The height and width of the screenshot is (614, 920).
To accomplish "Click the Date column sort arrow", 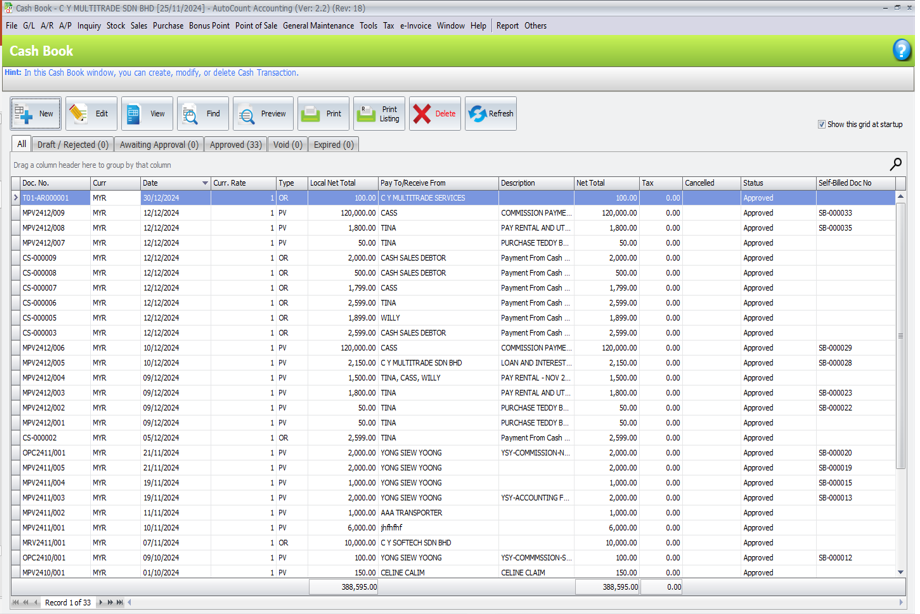I will 205,184.
